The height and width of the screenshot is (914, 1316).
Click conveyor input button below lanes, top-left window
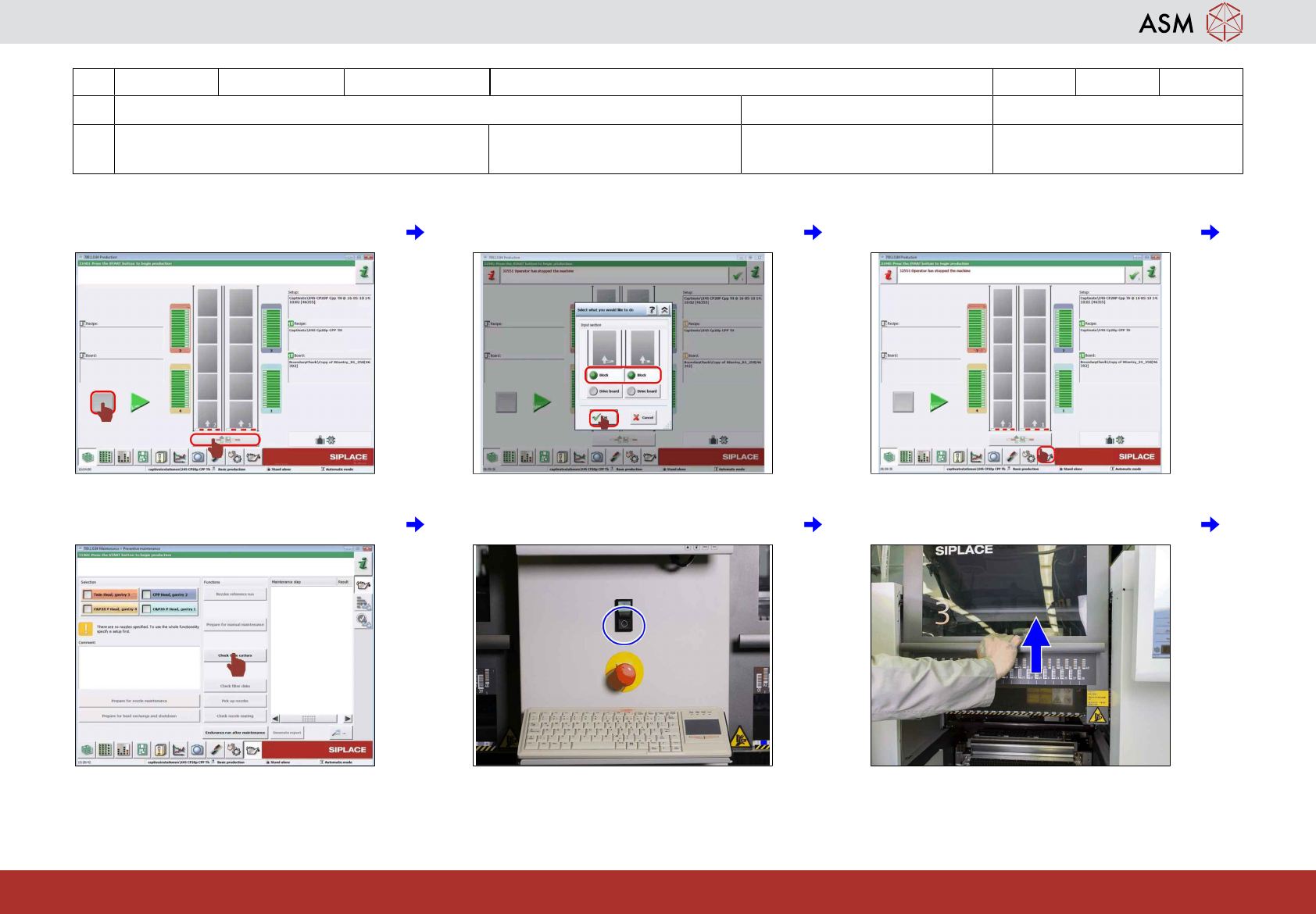click(x=225, y=440)
